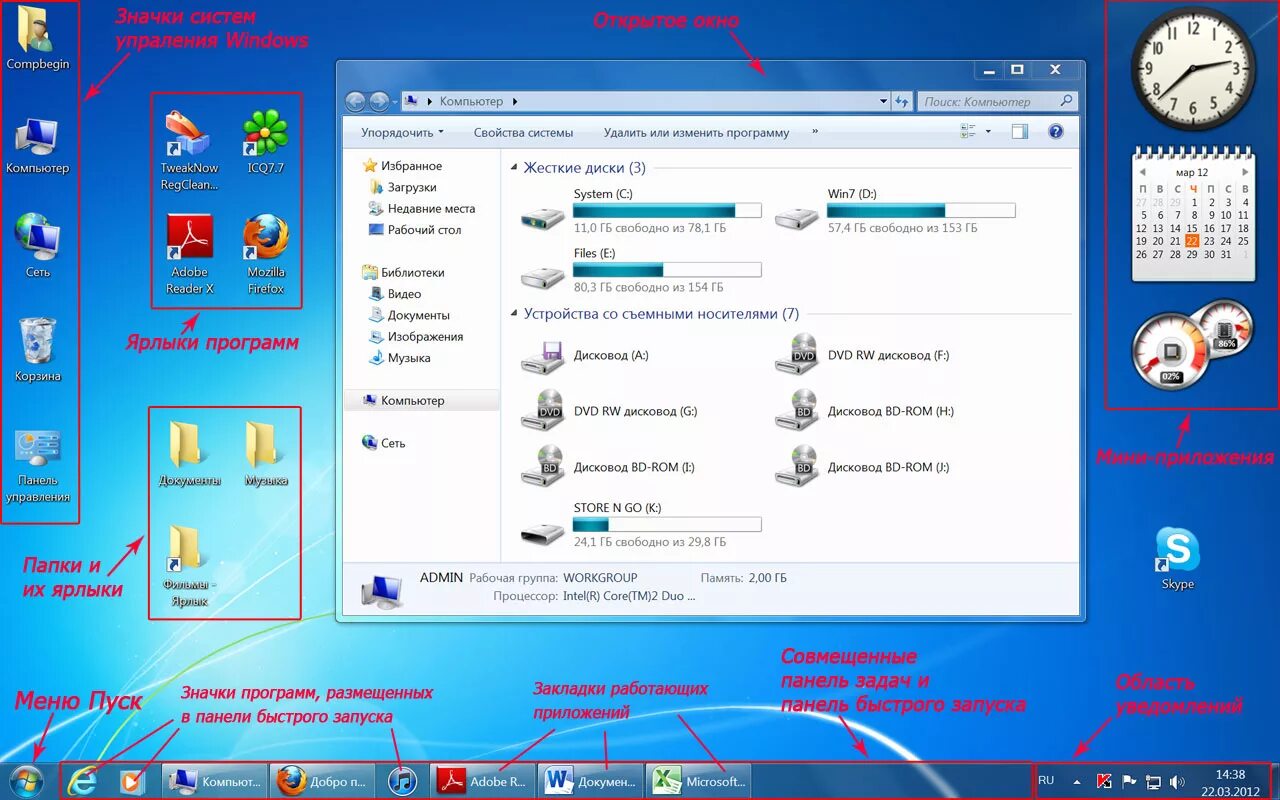Select the Skype desktop icon
Image resolution: width=1280 pixels, height=800 pixels.
[x=1177, y=559]
